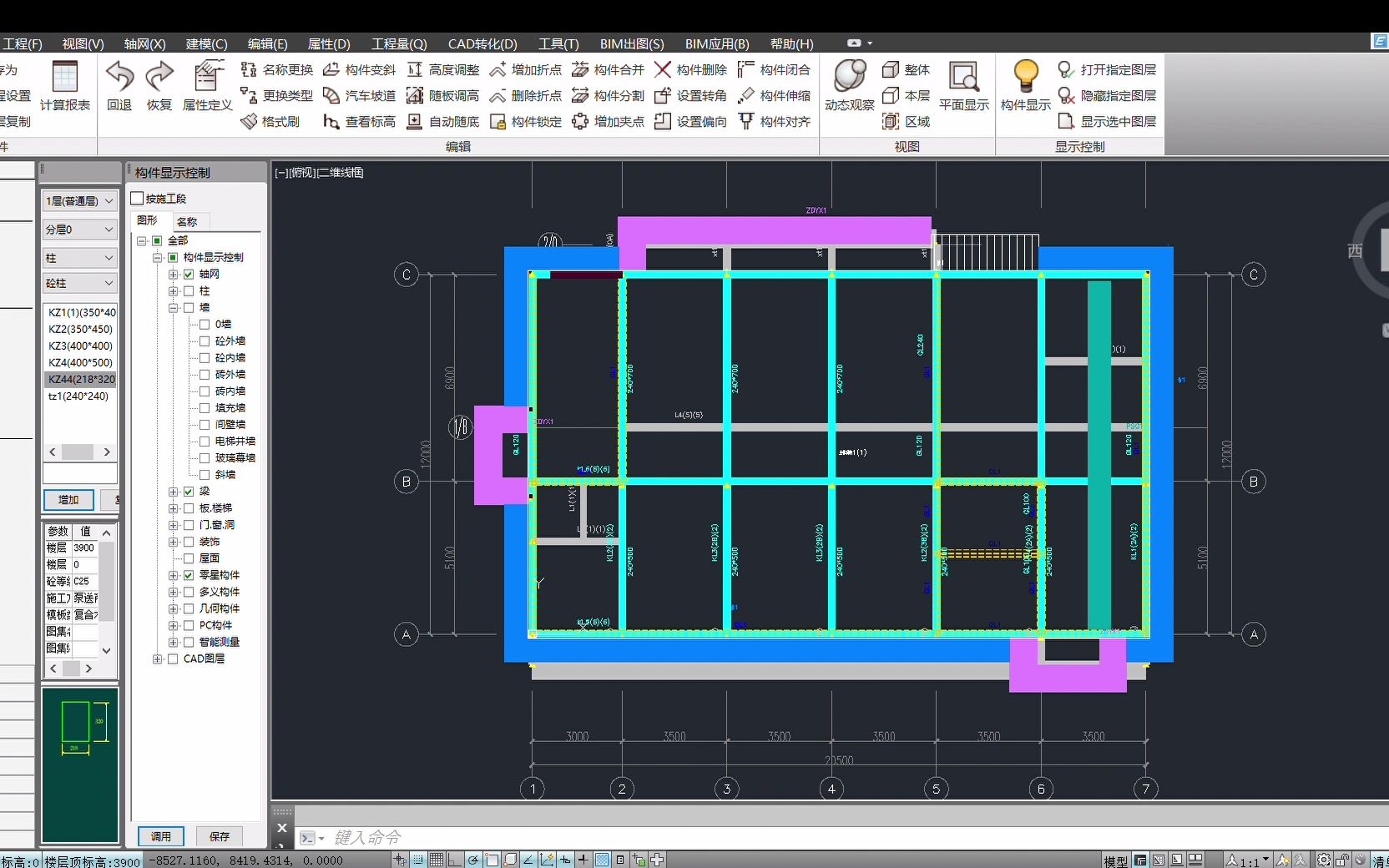The height and width of the screenshot is (868, 1389).
Task: Select the 名称更换 rename tool
Action: click(x=276, y=70)
